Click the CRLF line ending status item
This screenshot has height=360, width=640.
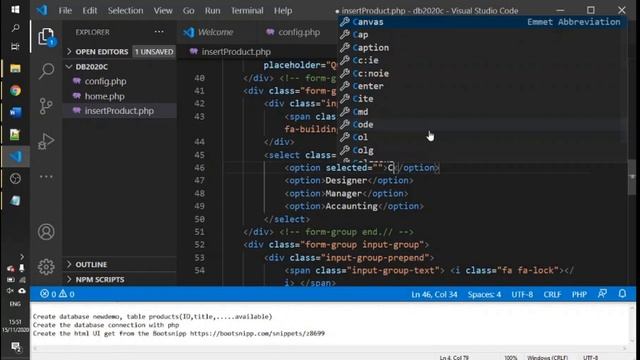click(x=552, y=294)
